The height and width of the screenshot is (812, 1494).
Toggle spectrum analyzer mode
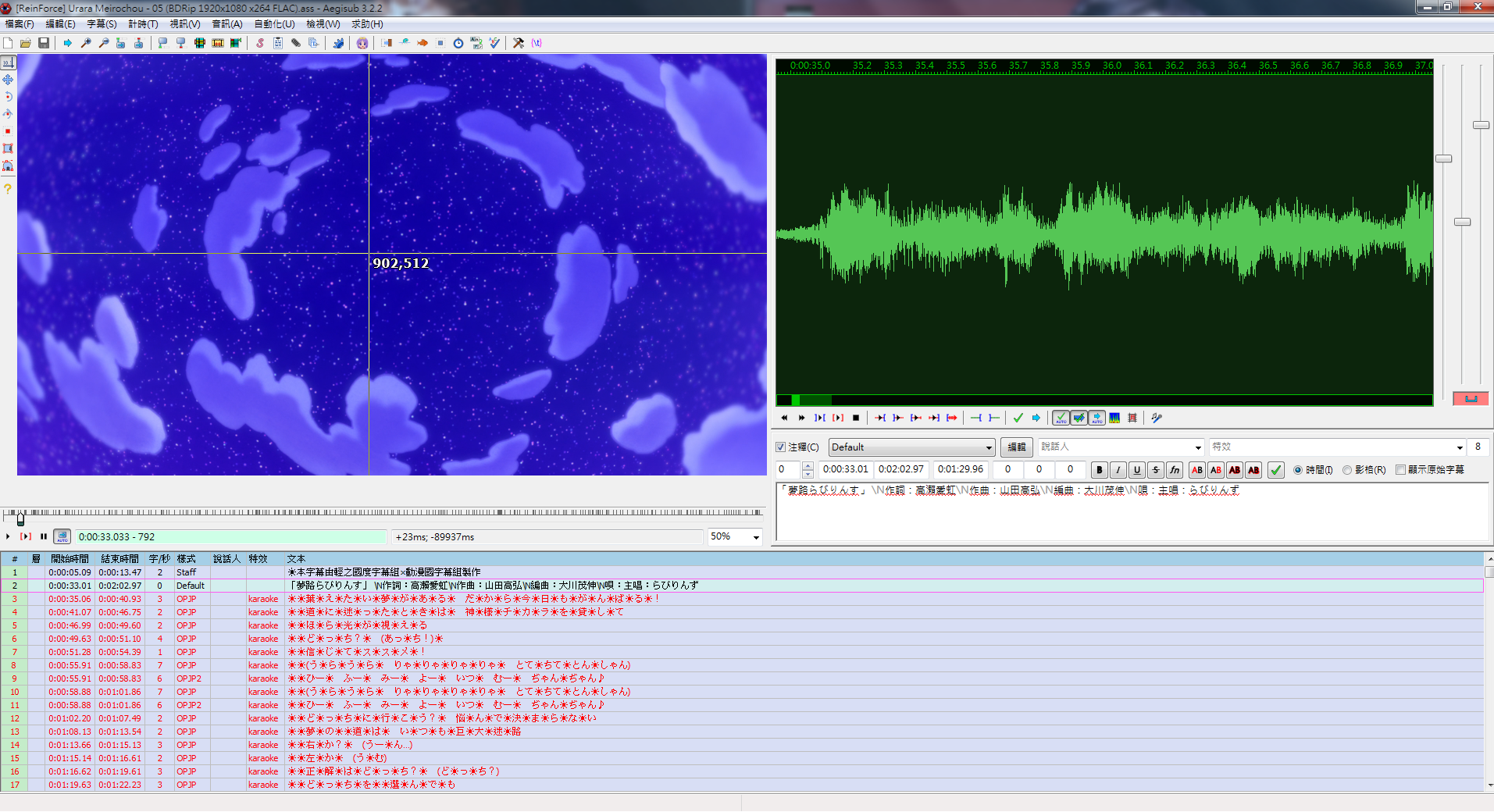tap(1114, 418)
